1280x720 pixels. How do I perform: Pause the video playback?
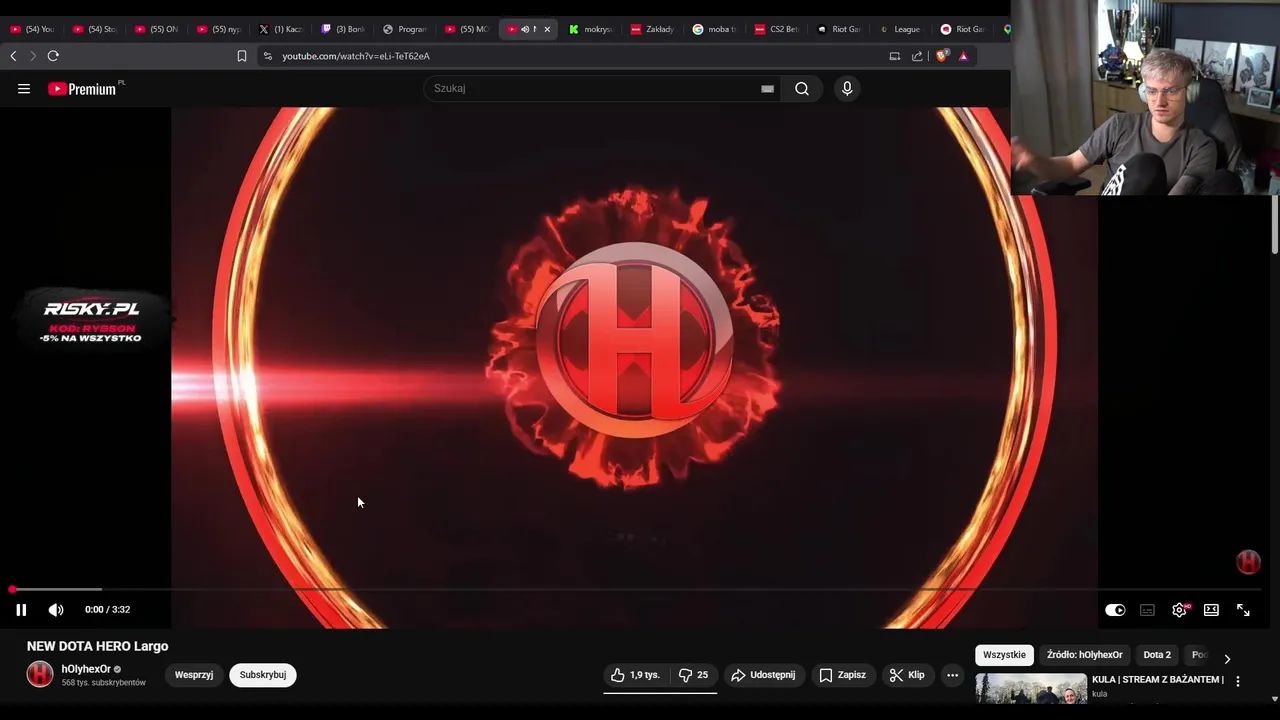(21, 610)
